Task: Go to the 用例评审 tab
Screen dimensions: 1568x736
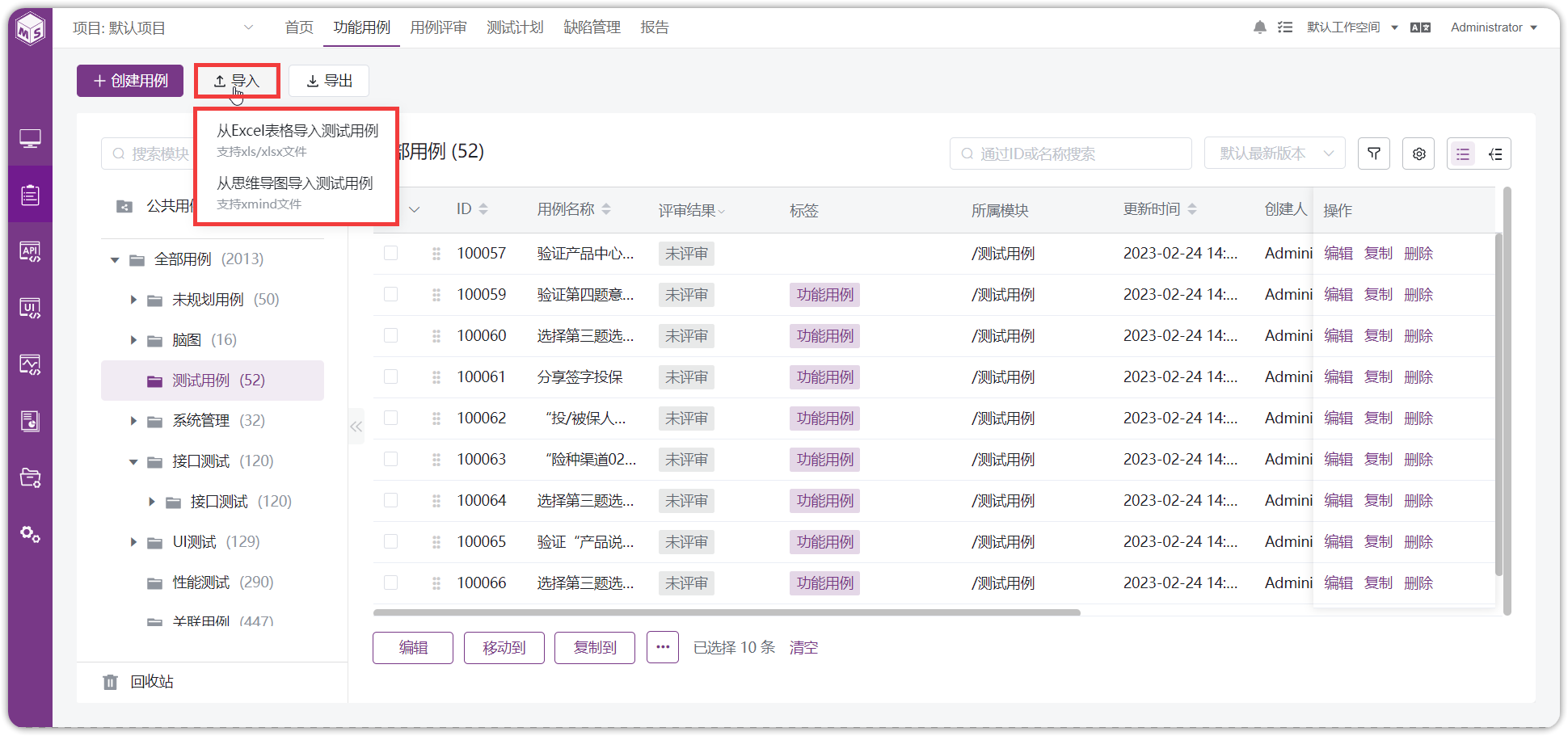Action: 438,27
